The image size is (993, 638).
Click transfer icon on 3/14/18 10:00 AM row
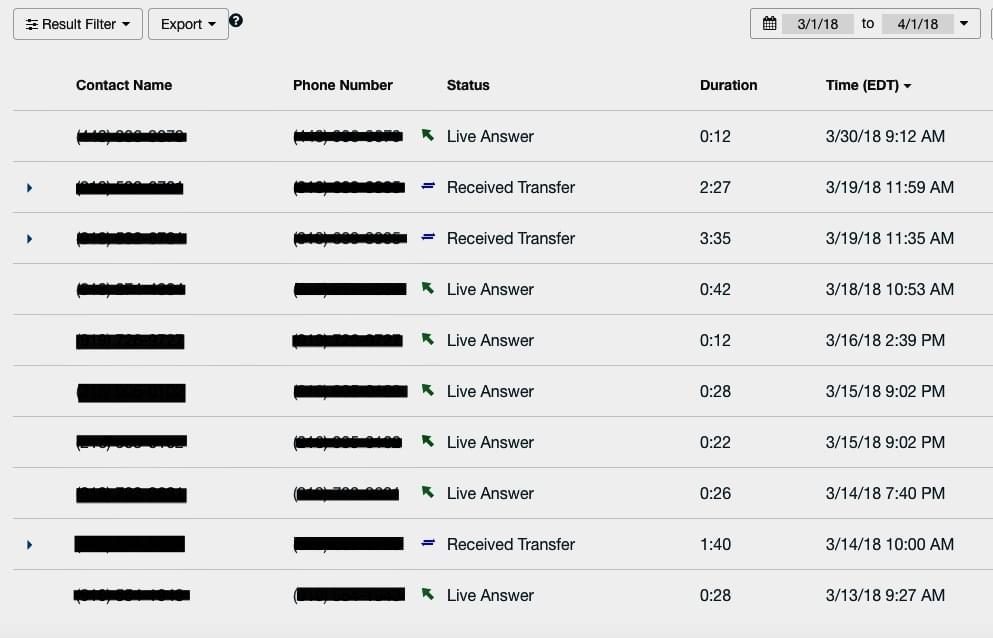click(428, 543)
